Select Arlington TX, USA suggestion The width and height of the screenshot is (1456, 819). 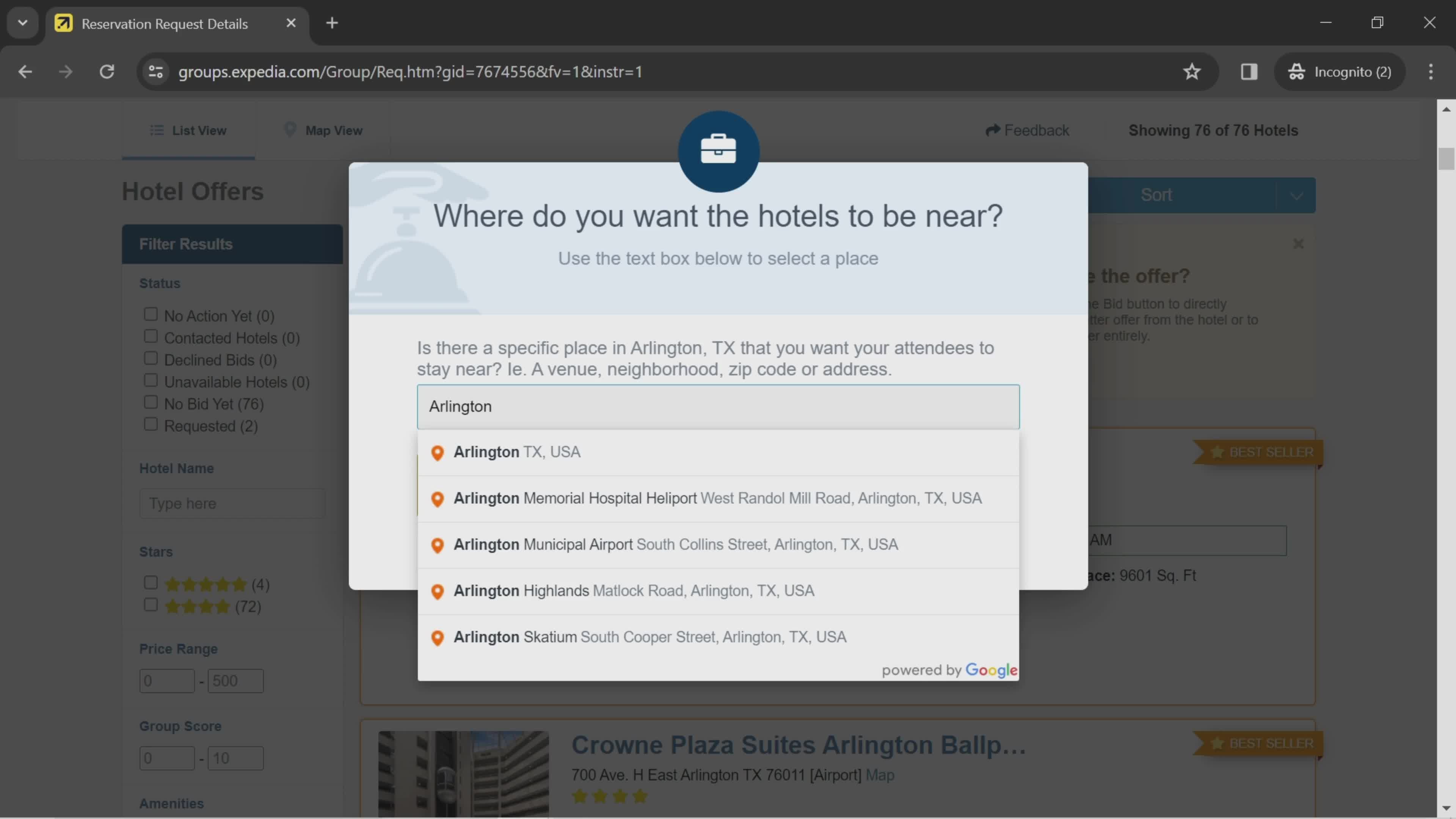point(719,452)
